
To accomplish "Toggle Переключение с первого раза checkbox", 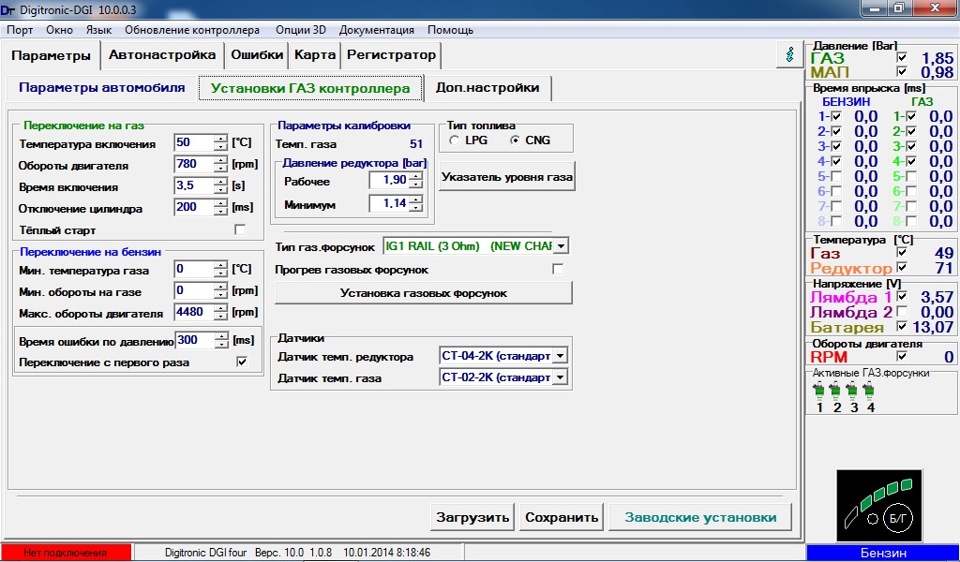I will pos(242,362).
